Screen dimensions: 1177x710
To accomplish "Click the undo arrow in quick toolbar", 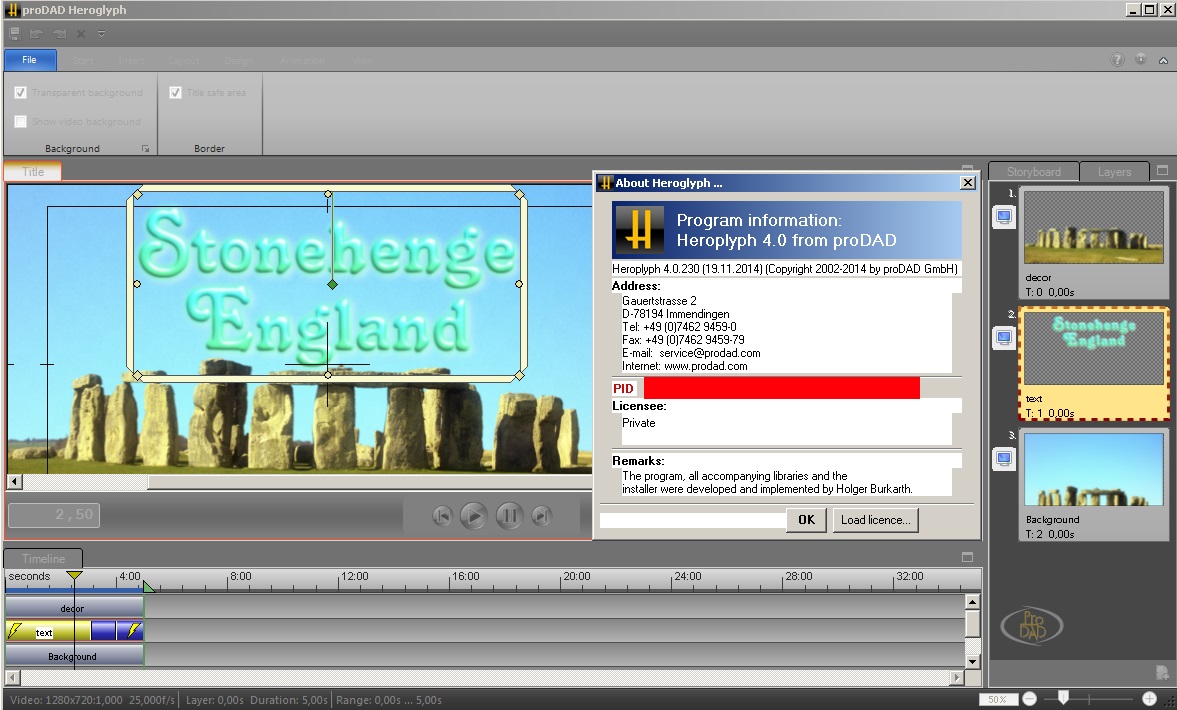I will coord(36,33).
